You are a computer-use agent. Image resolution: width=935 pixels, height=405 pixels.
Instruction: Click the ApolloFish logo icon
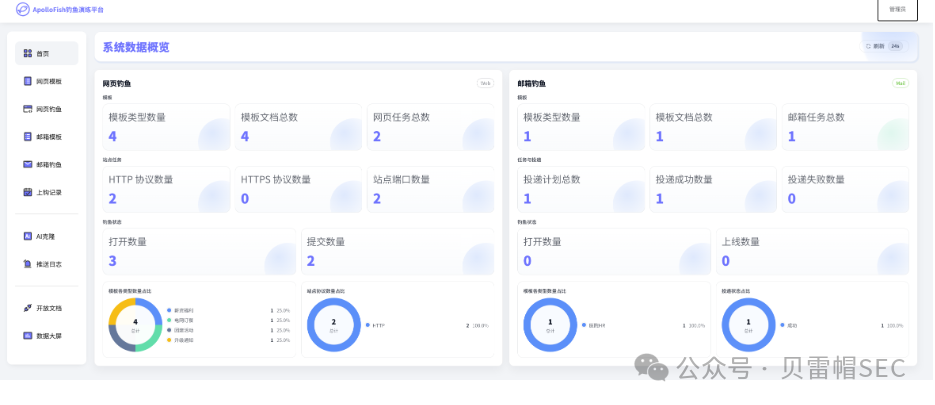click(23, 9)
